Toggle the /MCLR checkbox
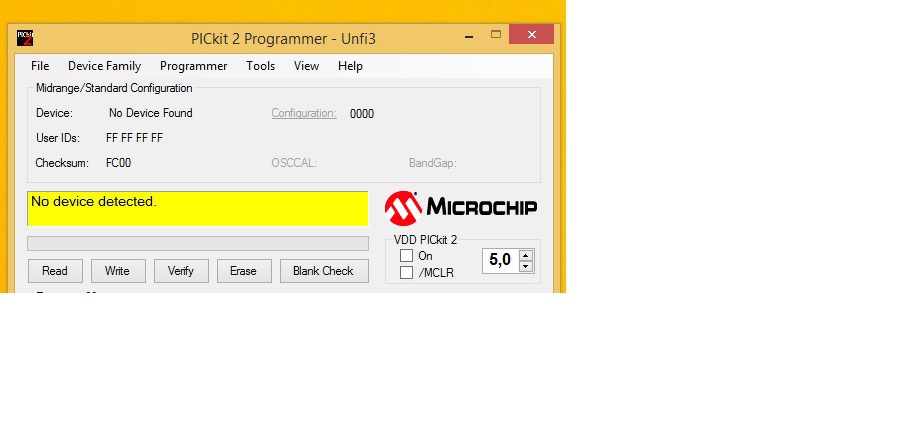The width and height of the screenshot is (912, 441). pyautogui.click(x=407, y=272)
